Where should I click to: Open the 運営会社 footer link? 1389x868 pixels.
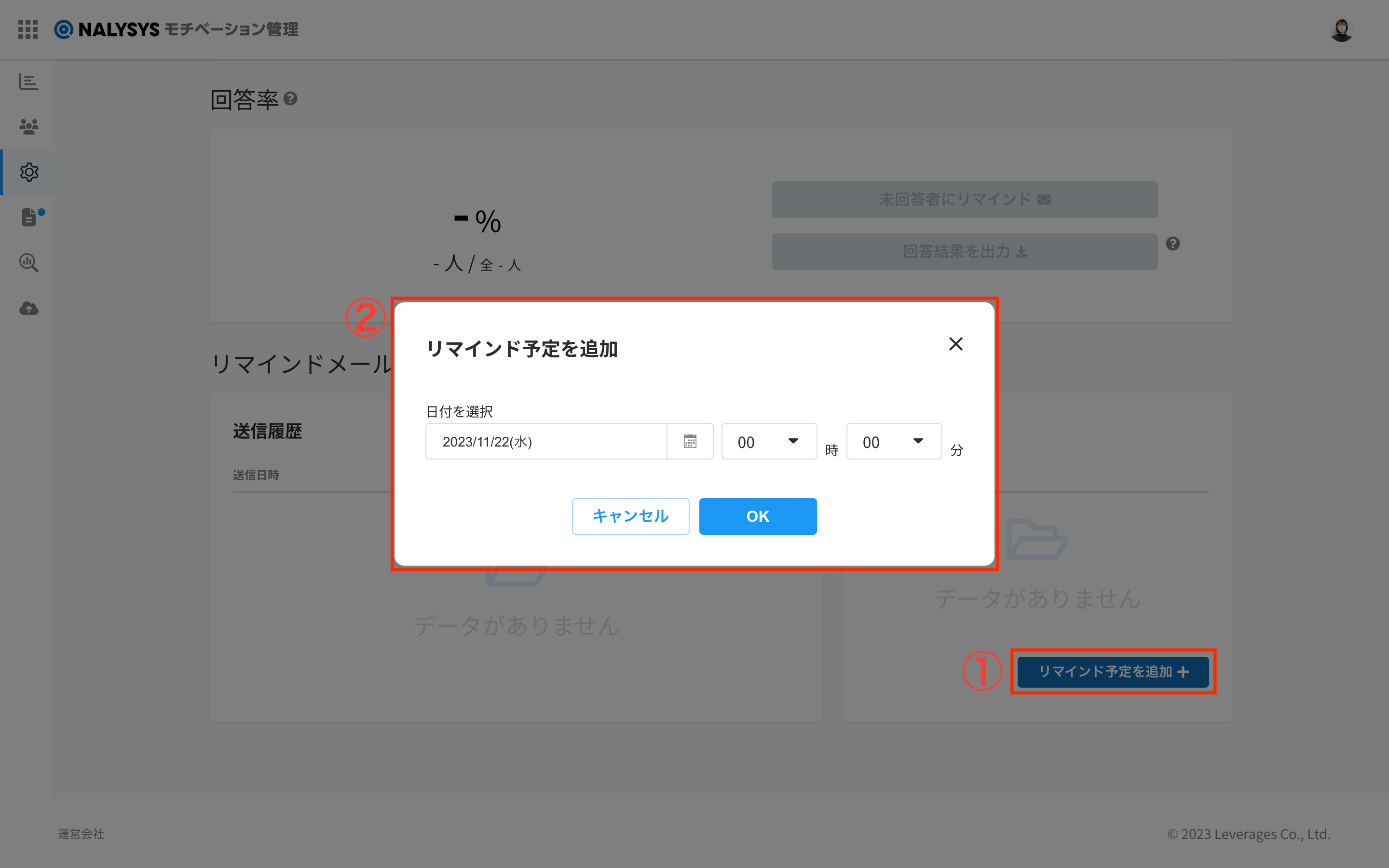[x=81, y=834]
